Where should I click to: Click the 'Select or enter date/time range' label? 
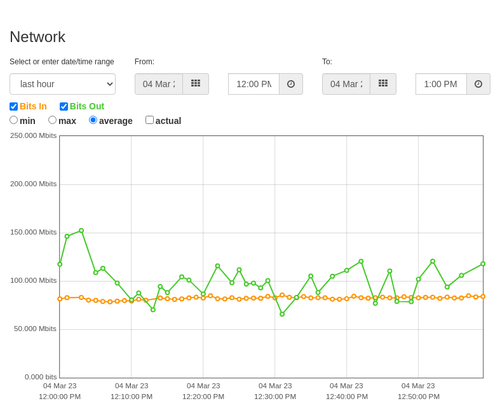click(62, 62)
